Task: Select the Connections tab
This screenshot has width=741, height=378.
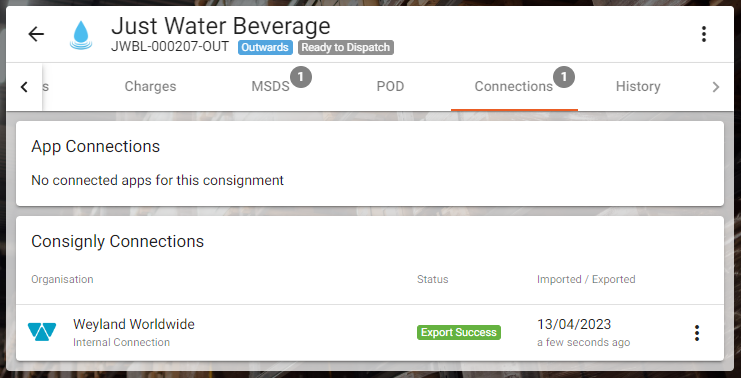Action: click(x=514, y=86)
